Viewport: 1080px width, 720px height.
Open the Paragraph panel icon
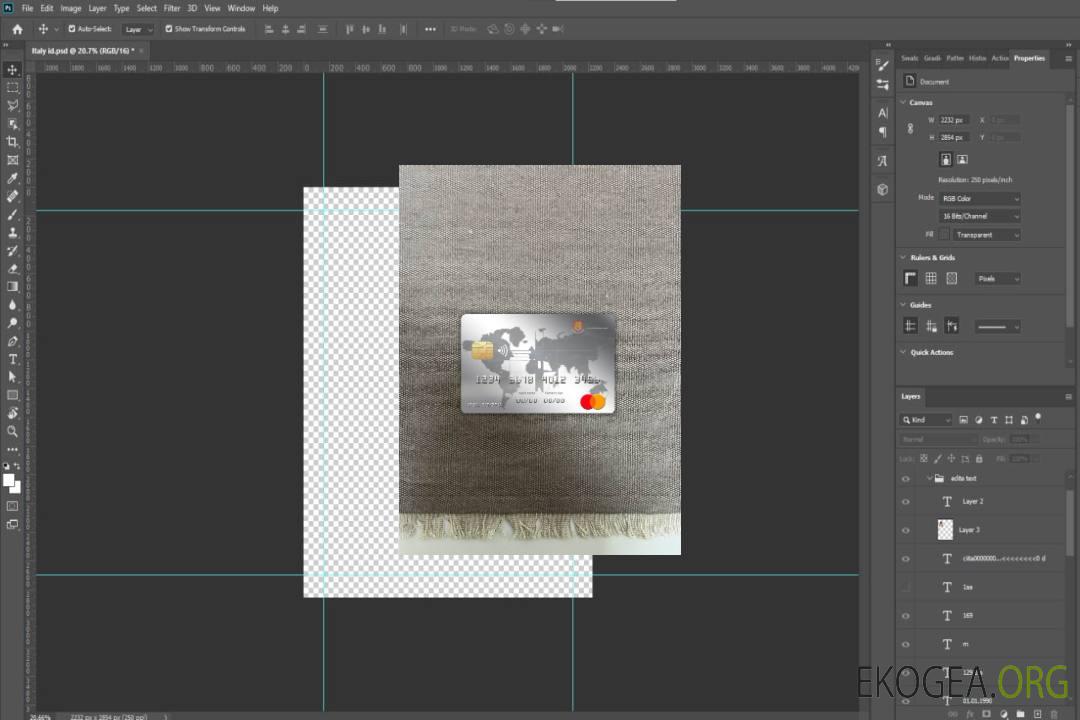[x=883, y=132]
